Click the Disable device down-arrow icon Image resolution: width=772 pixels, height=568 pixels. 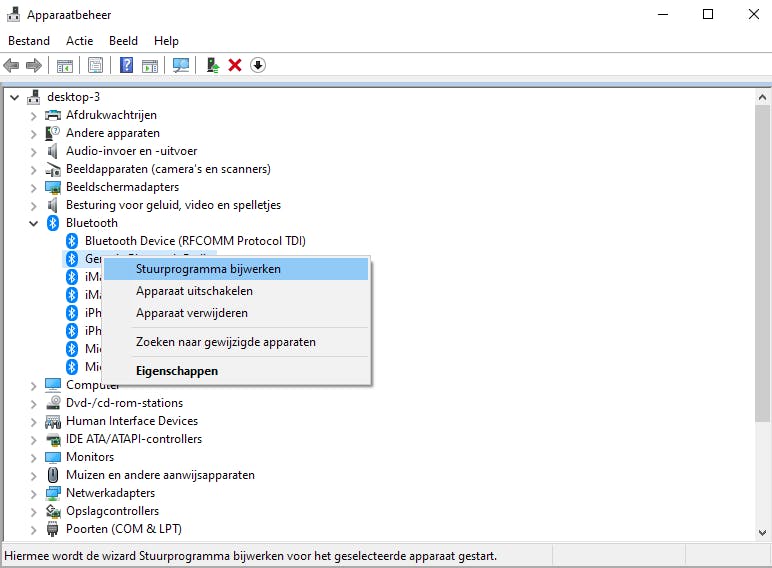tap(258, 65)
